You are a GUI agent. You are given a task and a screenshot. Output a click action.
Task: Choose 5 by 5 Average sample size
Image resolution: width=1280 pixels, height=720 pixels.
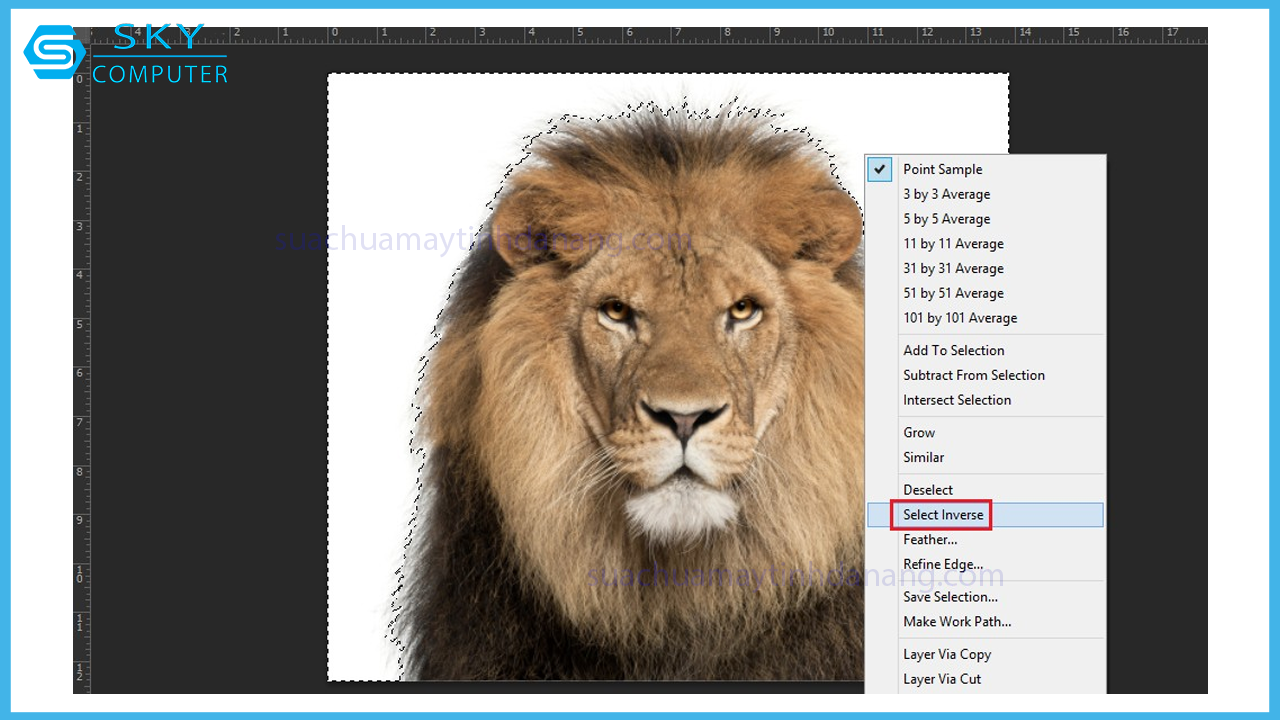click(x=946, y=219)
